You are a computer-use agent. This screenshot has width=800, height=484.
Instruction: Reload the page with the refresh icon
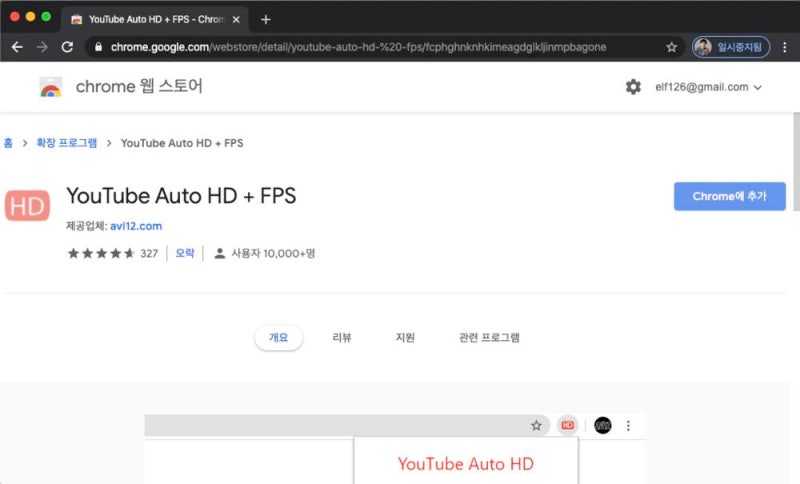(67, 47)
